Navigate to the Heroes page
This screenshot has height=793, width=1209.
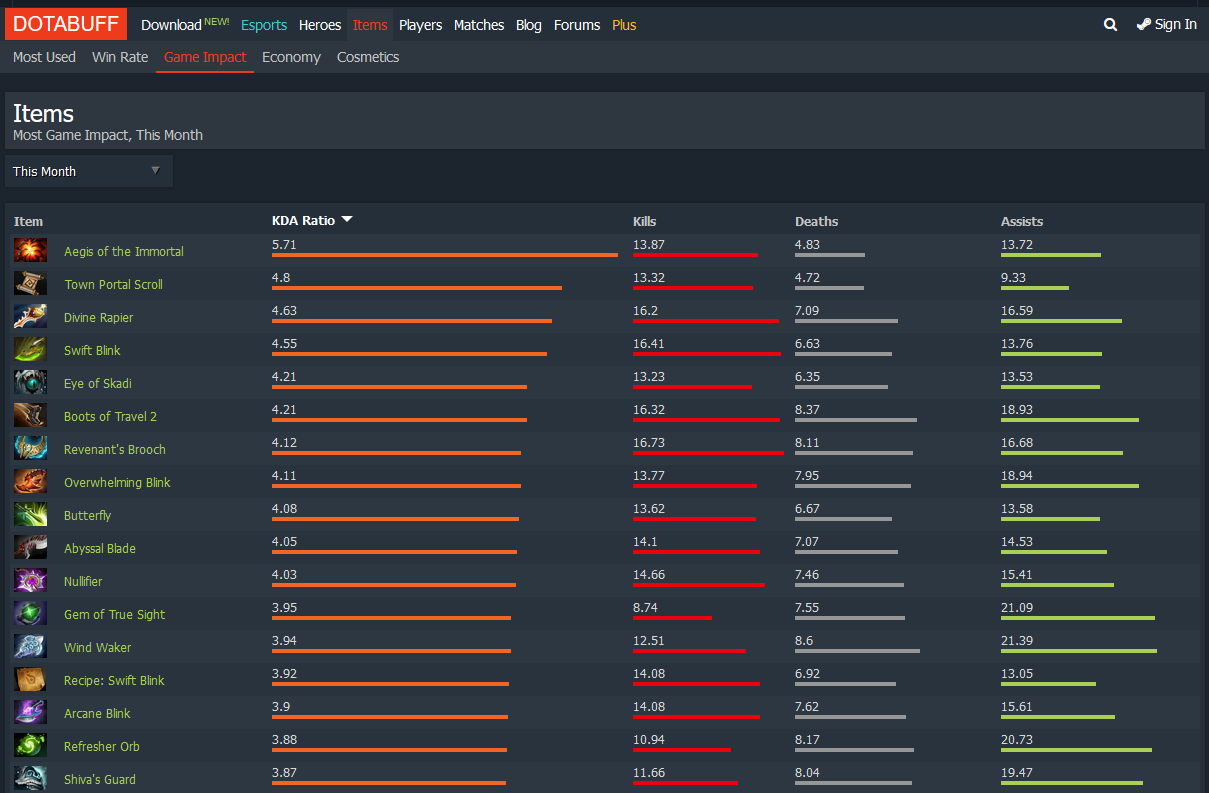click(x=320, y=25)
